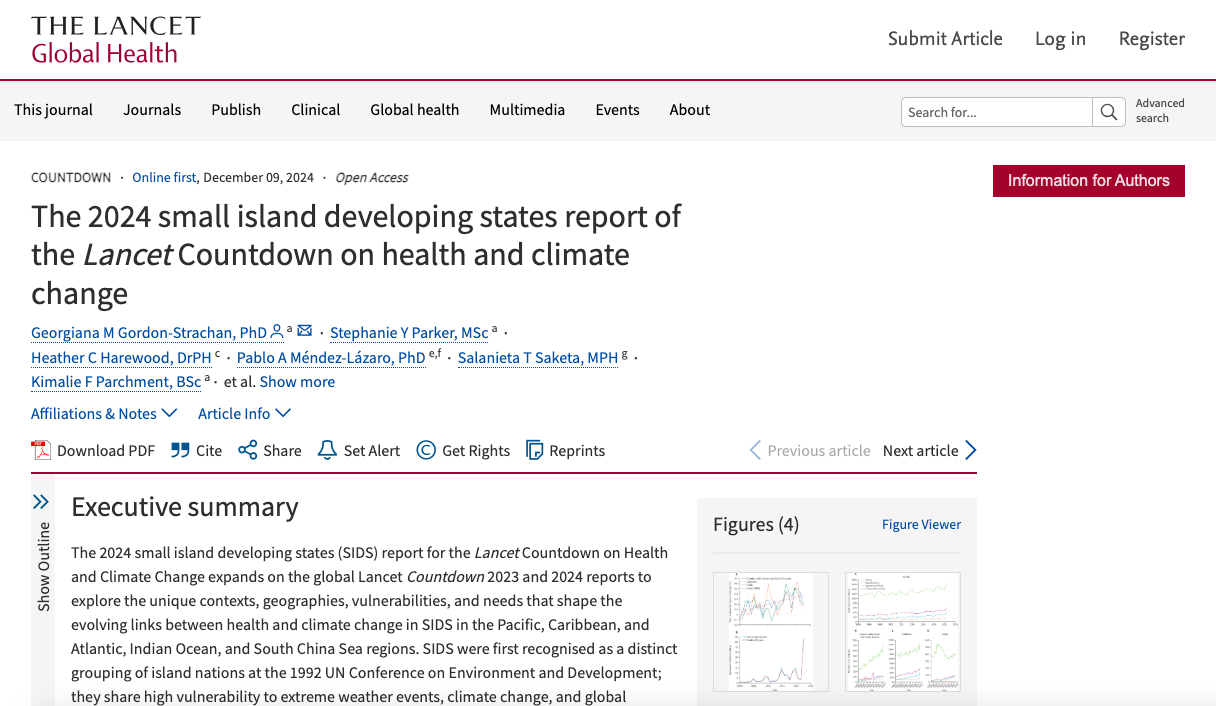This screenshot has height=706, width=1216.
Task: Expand the Show Outline double-chevron panel
Action: coord(41,502)
